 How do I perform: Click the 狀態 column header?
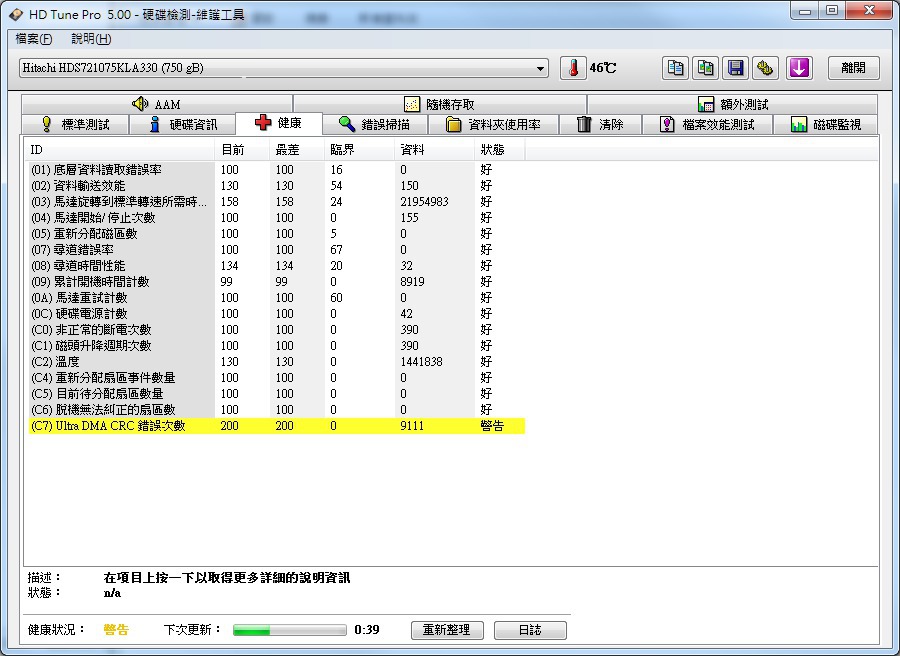[x=500, y=150]
